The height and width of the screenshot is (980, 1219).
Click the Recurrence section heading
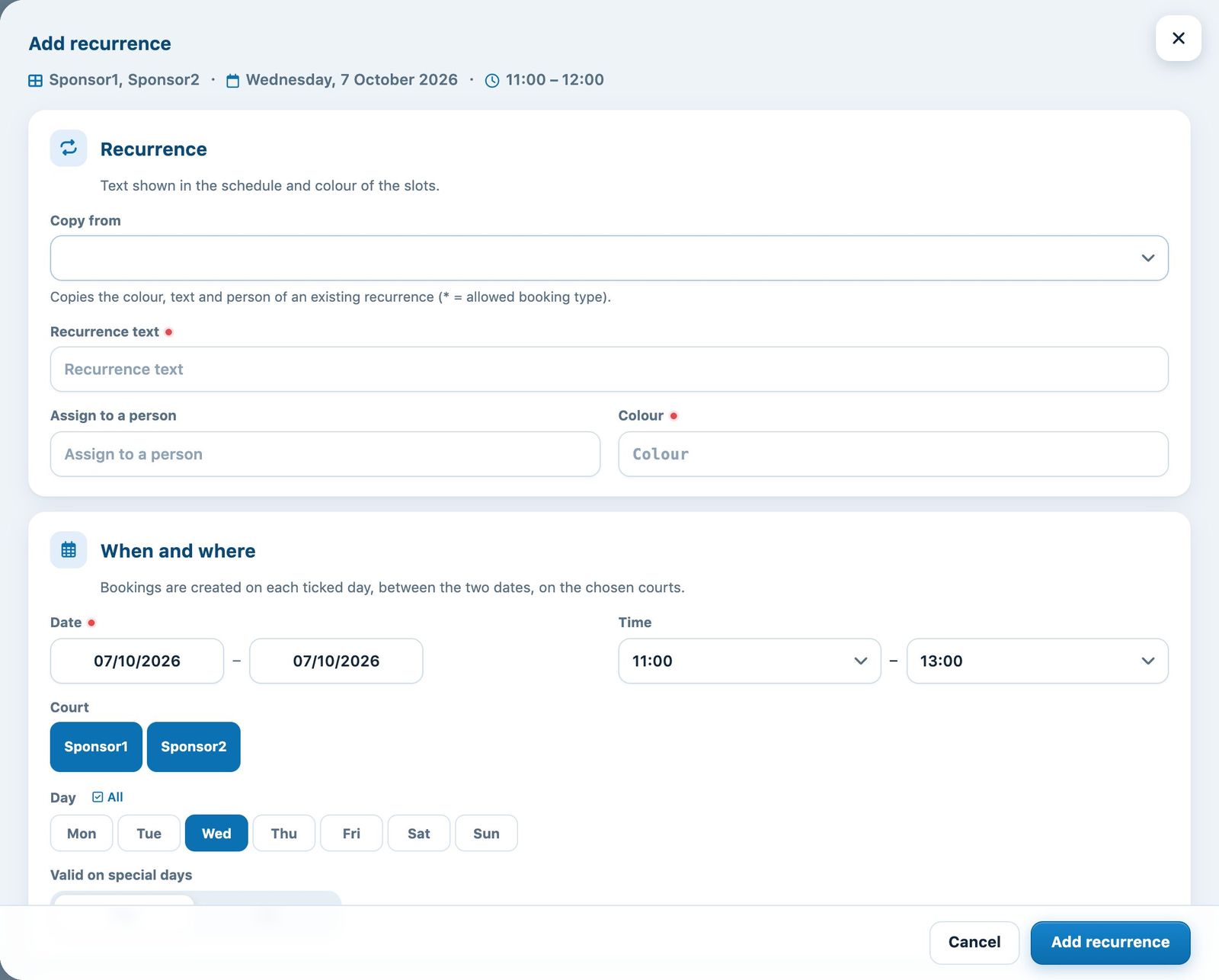154,149
